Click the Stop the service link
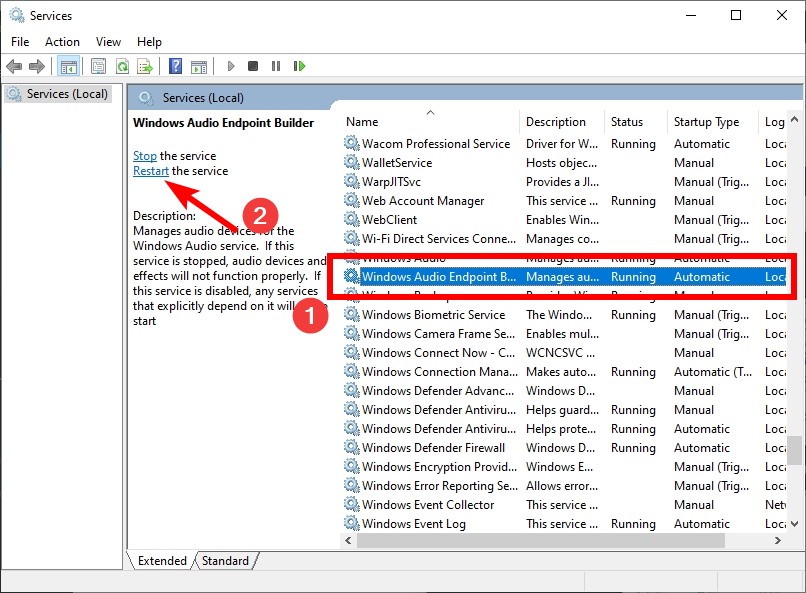 [x=145, y=156]
